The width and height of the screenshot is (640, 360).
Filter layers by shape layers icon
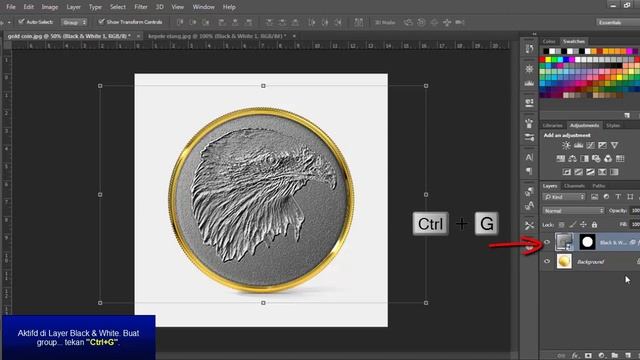pyautogui.click(x=630, y=197)
